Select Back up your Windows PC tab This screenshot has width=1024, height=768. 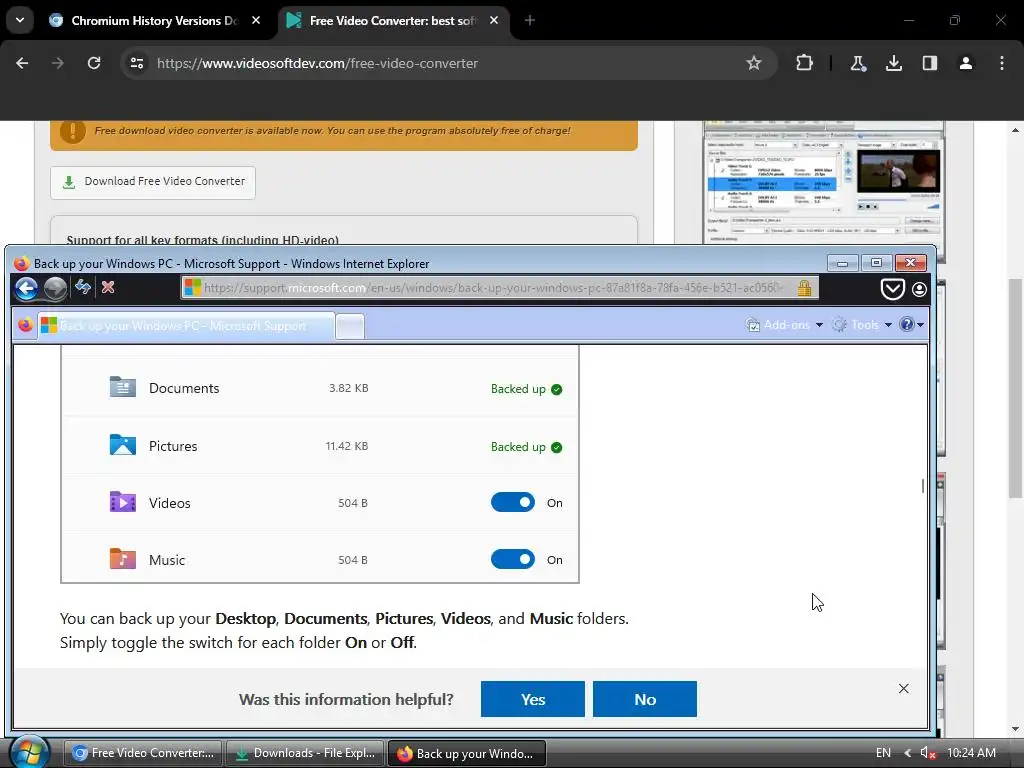(x=187, y=325)
